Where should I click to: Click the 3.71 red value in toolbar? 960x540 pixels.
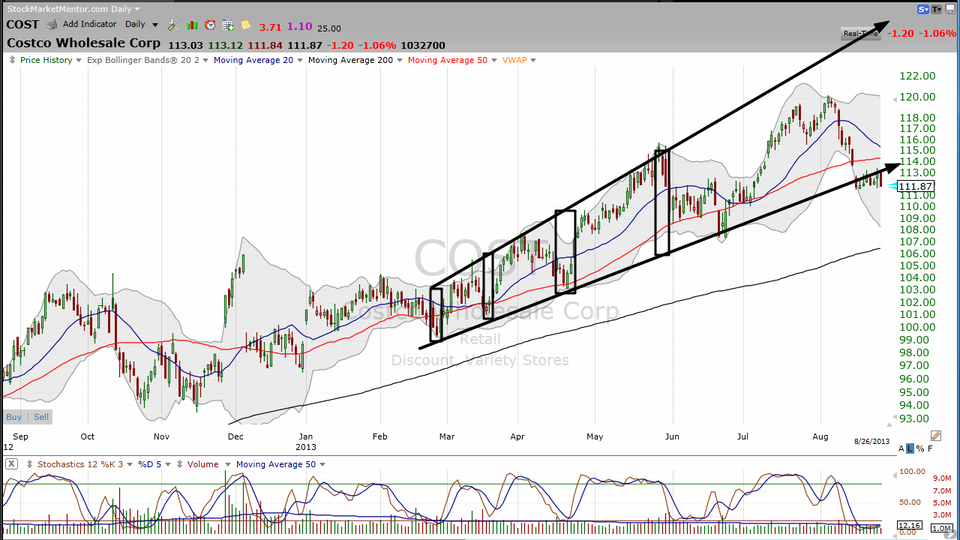click(270, 27)
